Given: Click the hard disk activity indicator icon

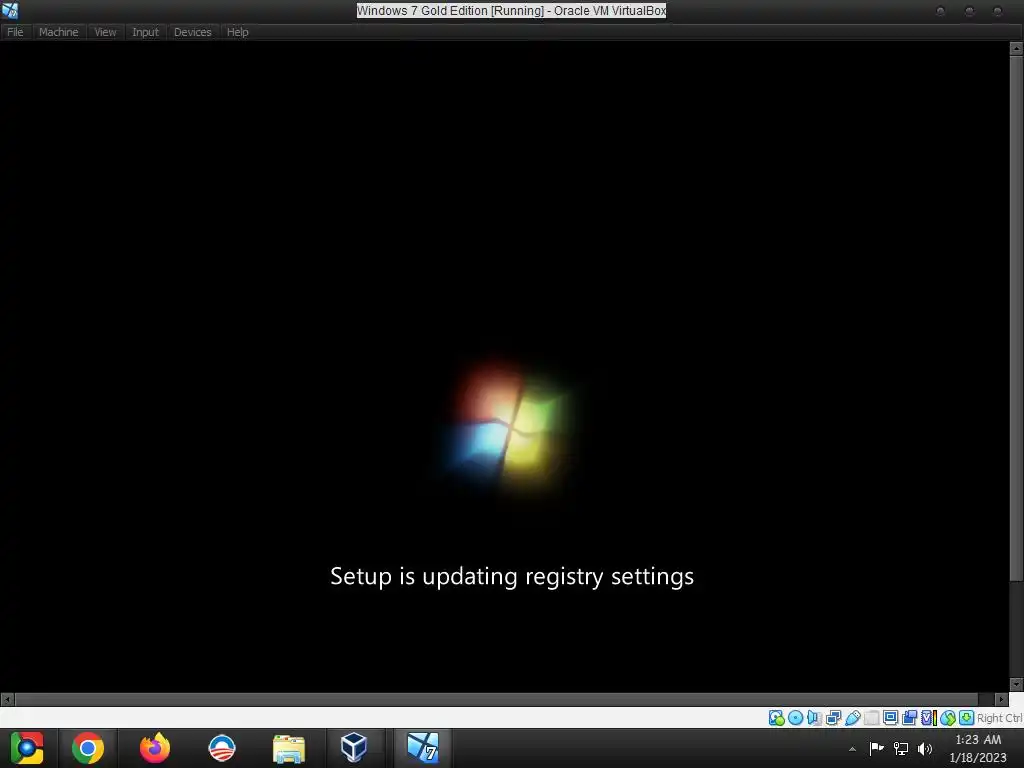Looking at the screenshot, I should point(776,718).
